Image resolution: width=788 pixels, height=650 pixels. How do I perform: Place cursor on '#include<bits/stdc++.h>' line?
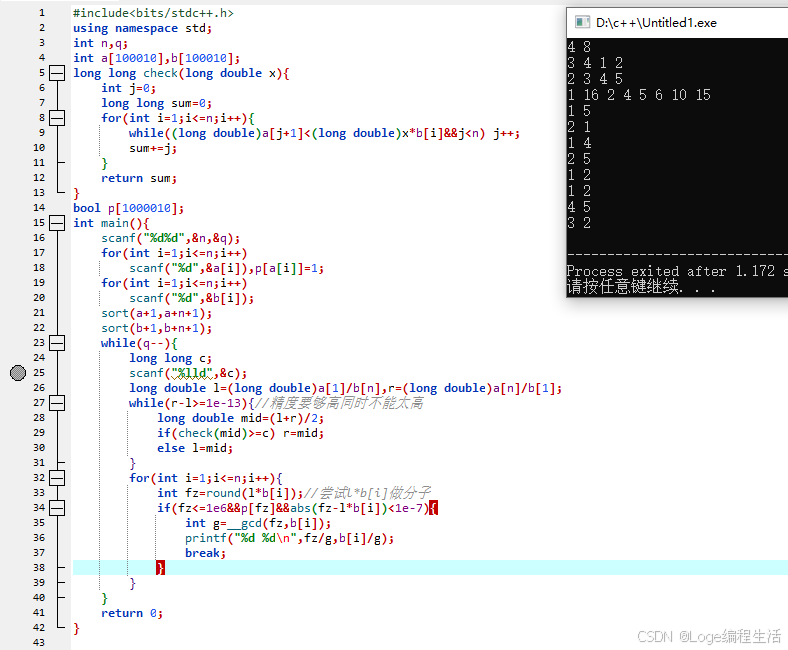coord(153,13)
